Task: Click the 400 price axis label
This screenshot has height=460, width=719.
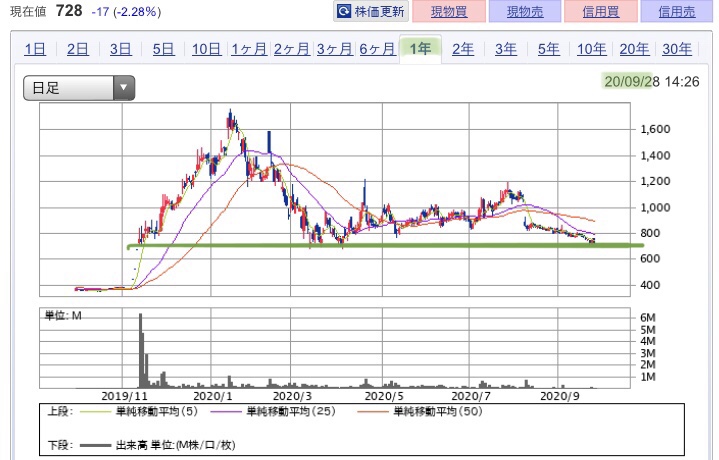Action: [x=650, y=285]
